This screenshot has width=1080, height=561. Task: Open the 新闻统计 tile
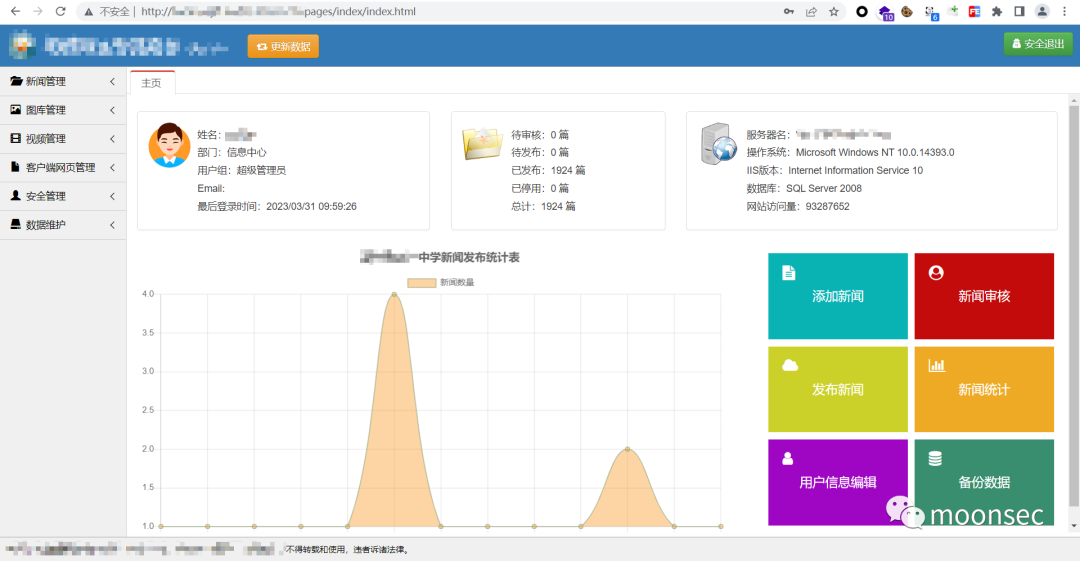(x=984, y=389)
